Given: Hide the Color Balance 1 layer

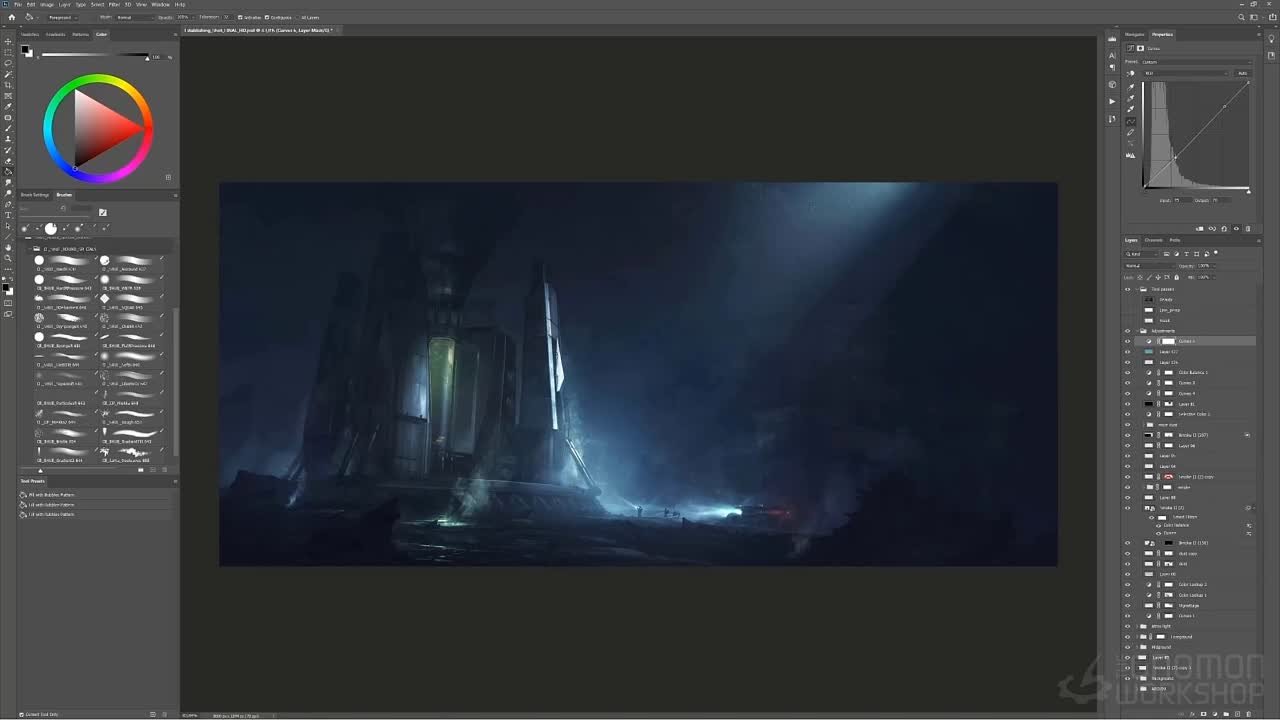Looking at the screenshot, I should pyautogui.click(x=1128, y=372).
